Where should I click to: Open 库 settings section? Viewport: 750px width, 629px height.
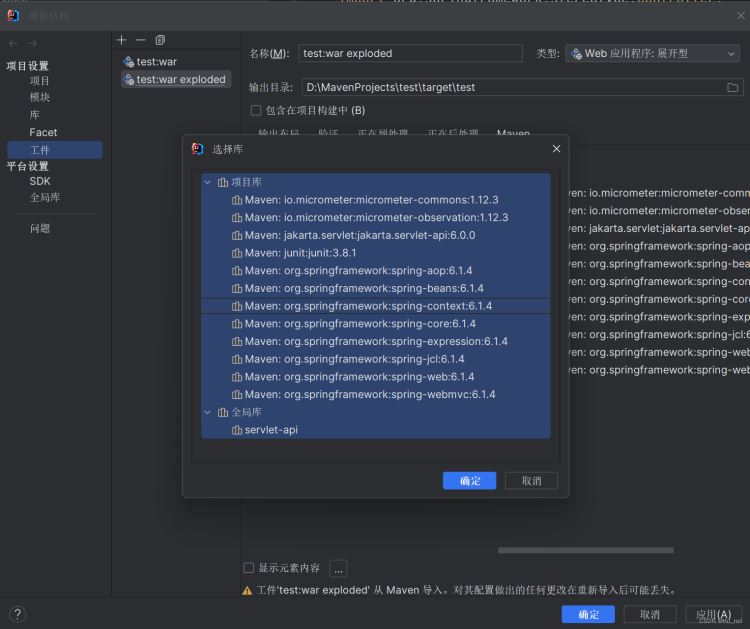click(x=34, y=115)
